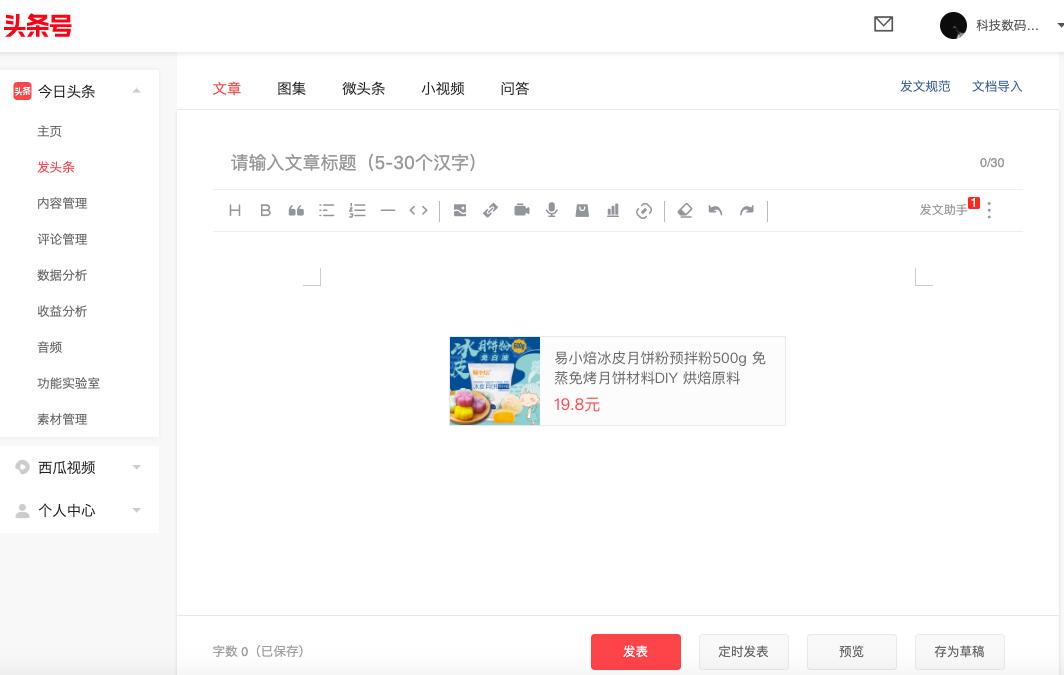Screen dimensions: 1064x675
Task: Open messages via the envelope icon
Action: [x=883, y=24]
